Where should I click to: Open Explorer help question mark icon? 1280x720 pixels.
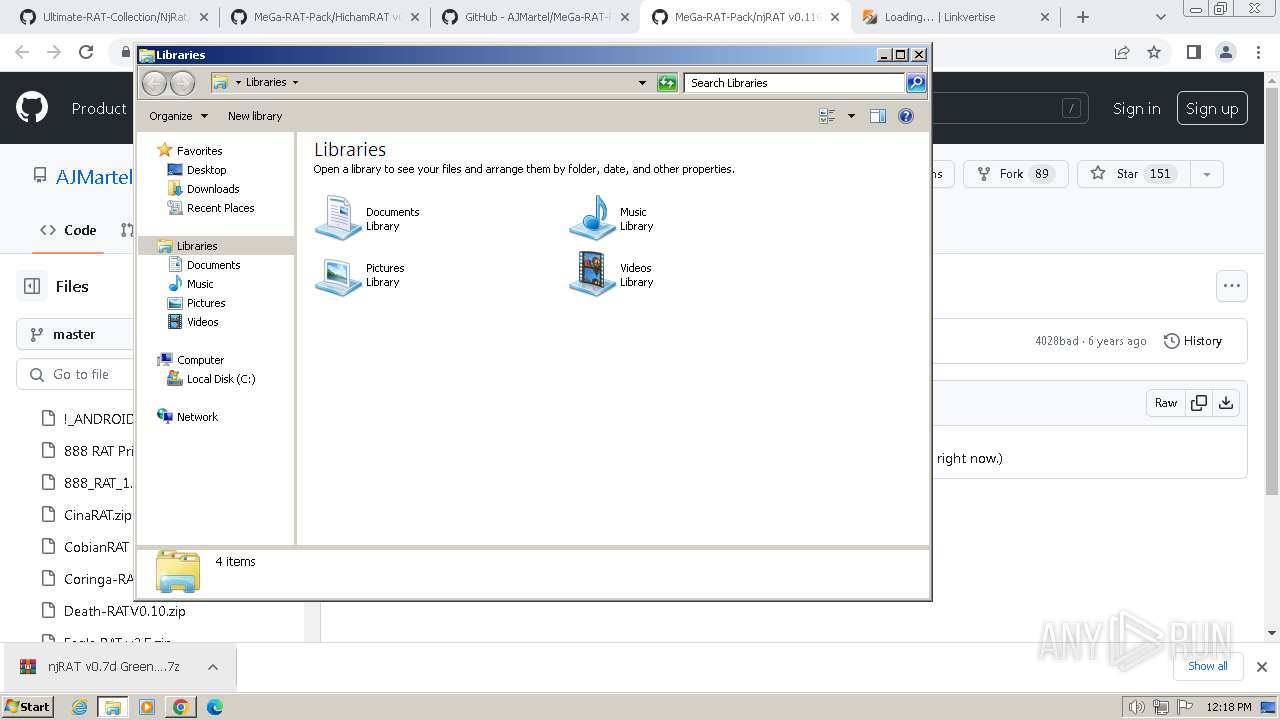pos(906,116)
